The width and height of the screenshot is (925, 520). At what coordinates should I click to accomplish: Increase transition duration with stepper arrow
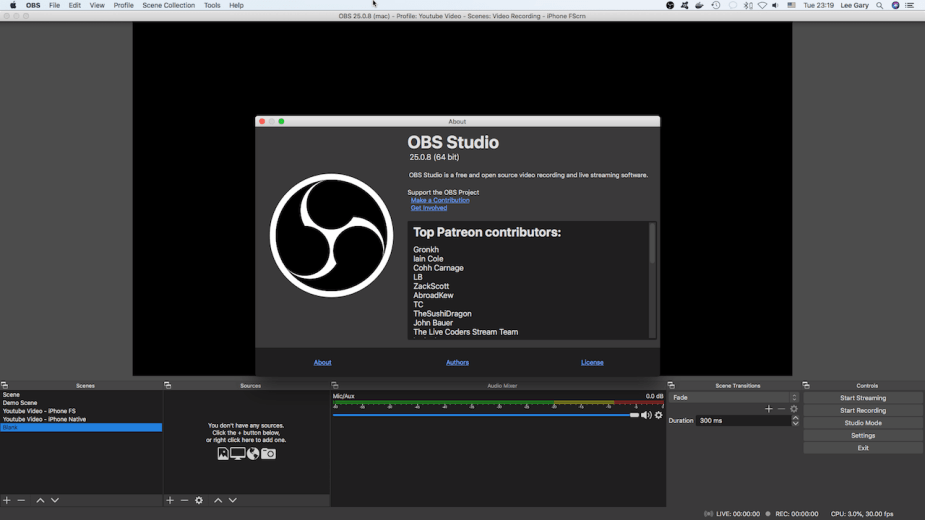tap(796, 418)
